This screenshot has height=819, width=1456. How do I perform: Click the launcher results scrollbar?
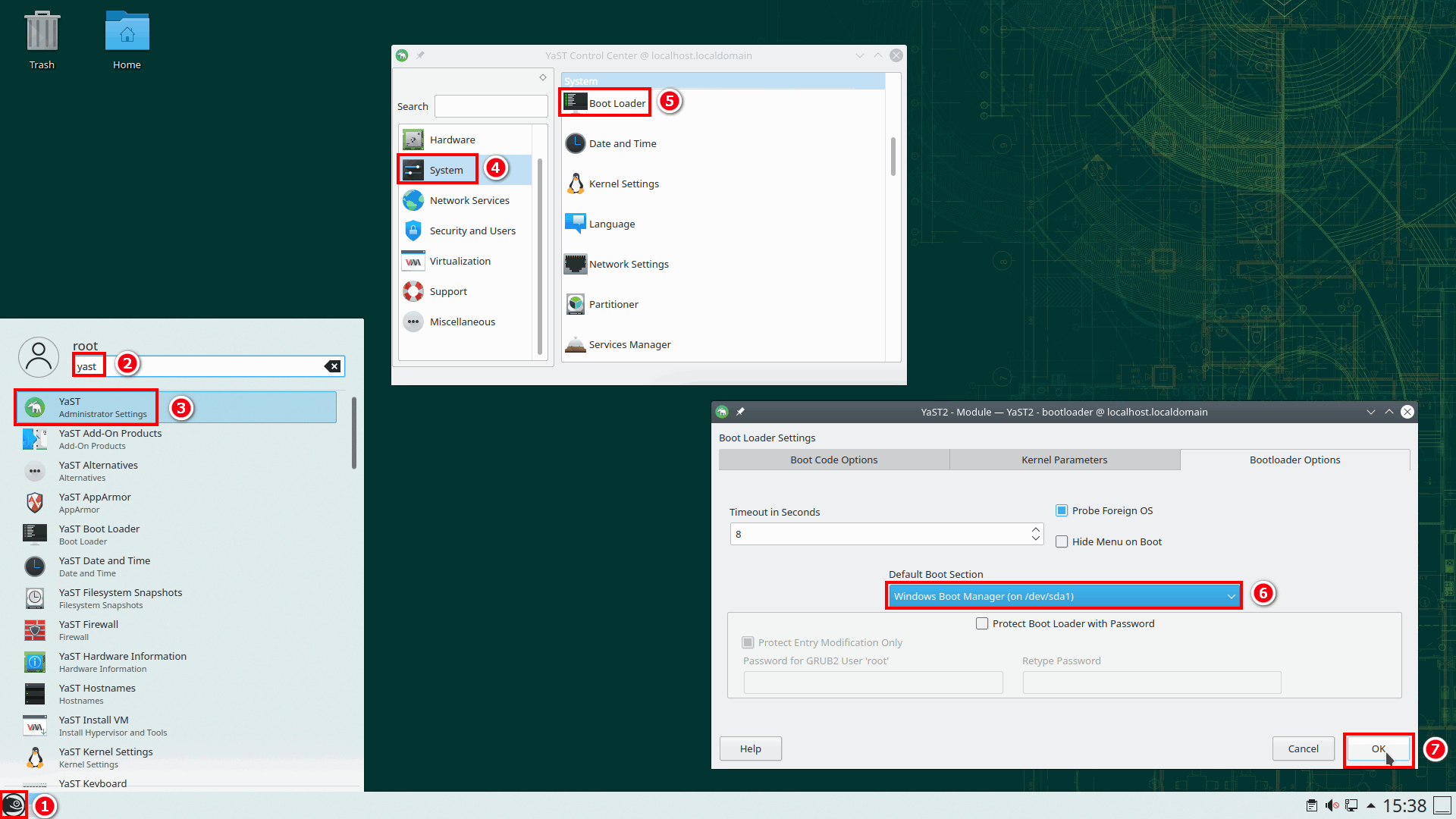coord(353,432)
